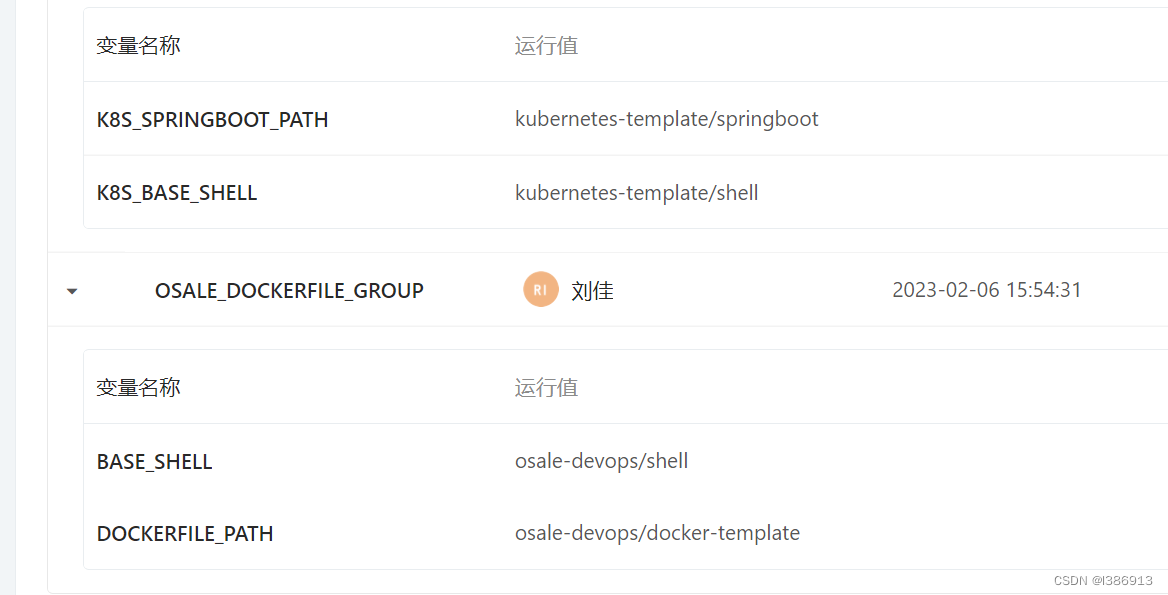Click the username 刘佳

[593, 290]
